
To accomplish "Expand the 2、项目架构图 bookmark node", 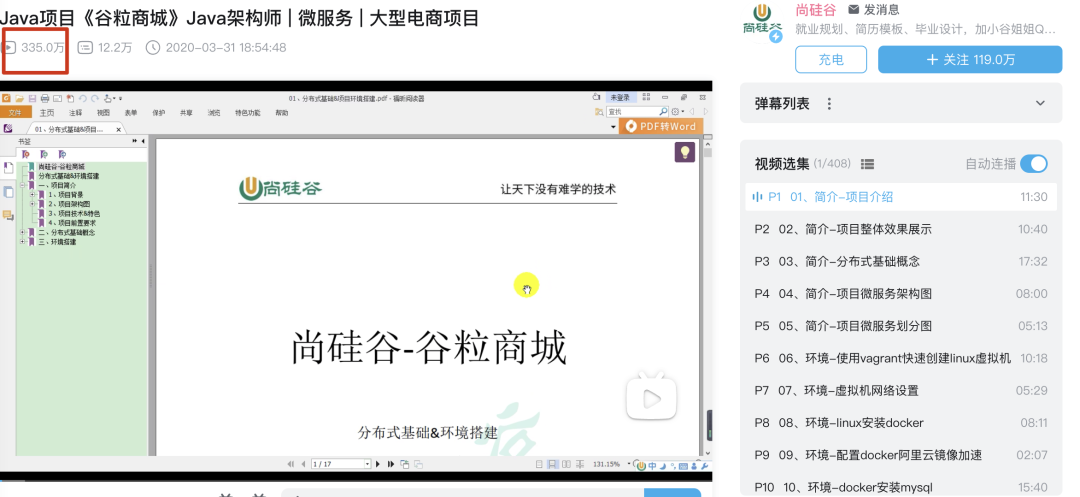I will (32, 204).
